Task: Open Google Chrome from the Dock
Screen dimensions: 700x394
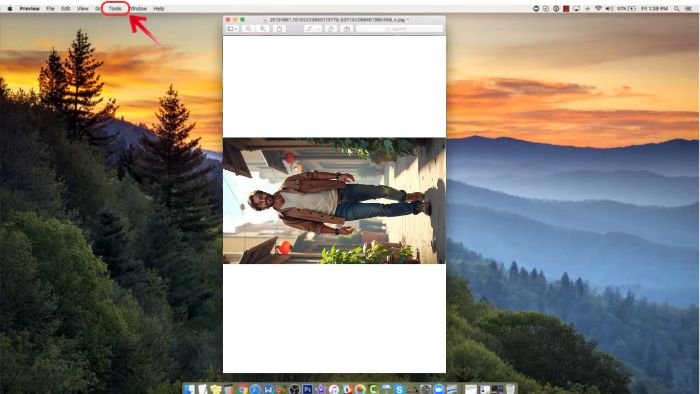Action: (242, 389)
